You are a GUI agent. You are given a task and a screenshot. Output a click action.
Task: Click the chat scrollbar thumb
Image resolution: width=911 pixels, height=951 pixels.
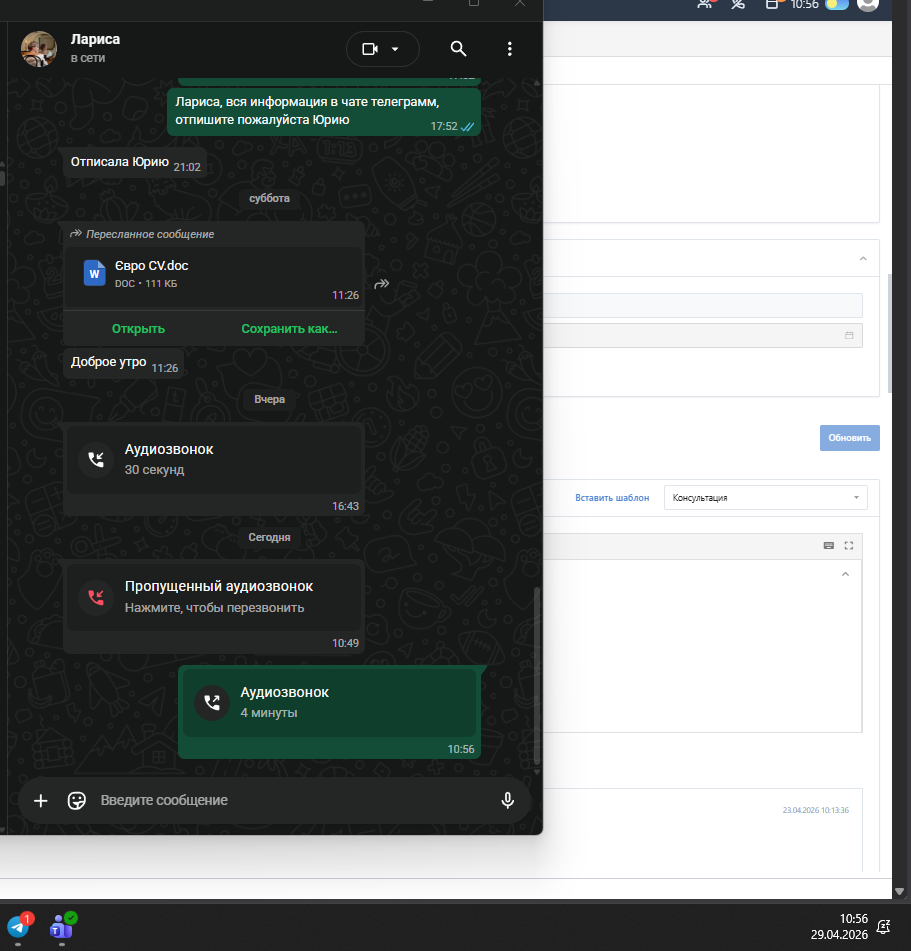coord(537,675)
